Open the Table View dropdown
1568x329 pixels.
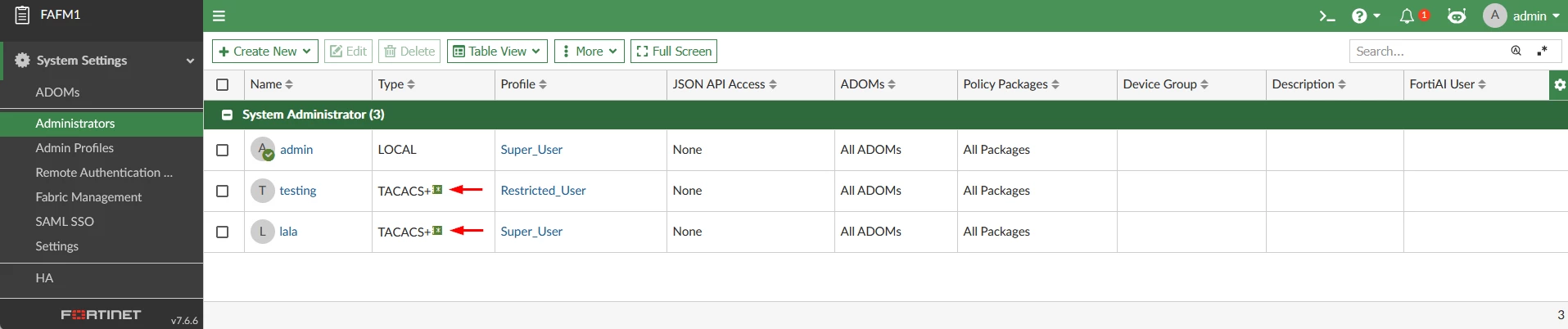[x=497, y=51]
